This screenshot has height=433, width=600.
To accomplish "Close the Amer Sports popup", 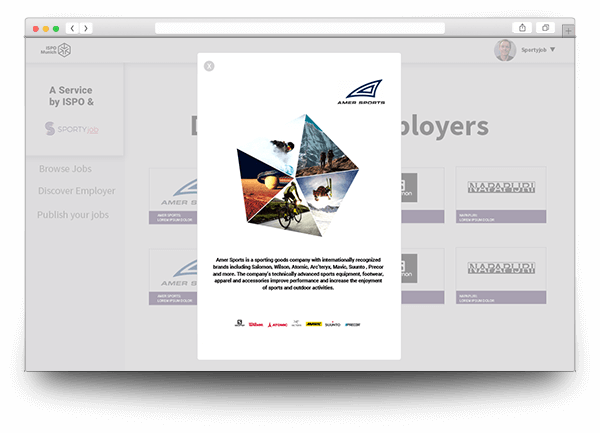I will 209,66.
